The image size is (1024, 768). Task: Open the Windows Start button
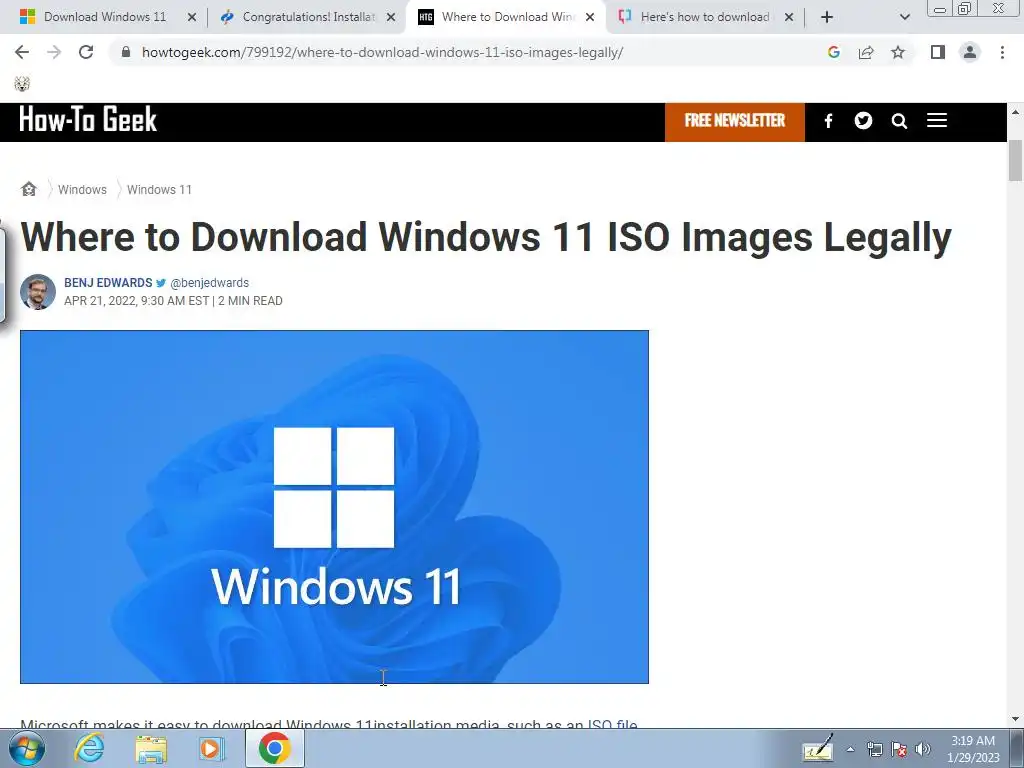[x=27, y=748]
